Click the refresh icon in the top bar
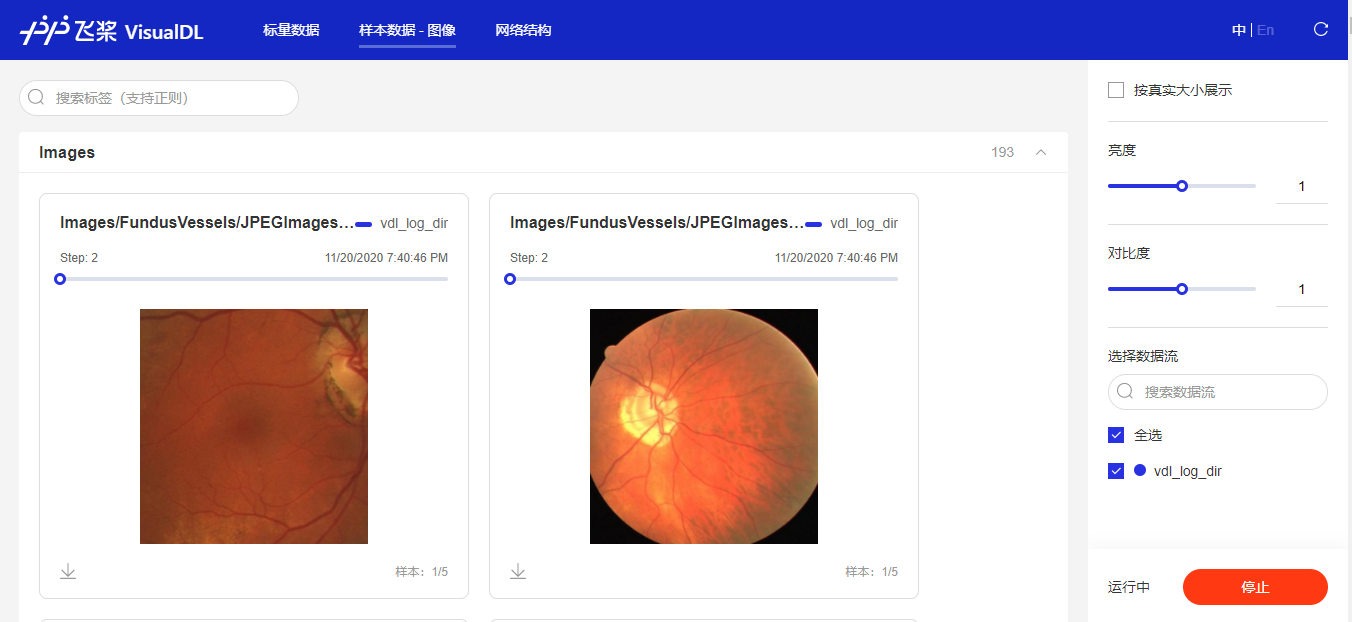1352x622 pixels. tap(1319, 30)
